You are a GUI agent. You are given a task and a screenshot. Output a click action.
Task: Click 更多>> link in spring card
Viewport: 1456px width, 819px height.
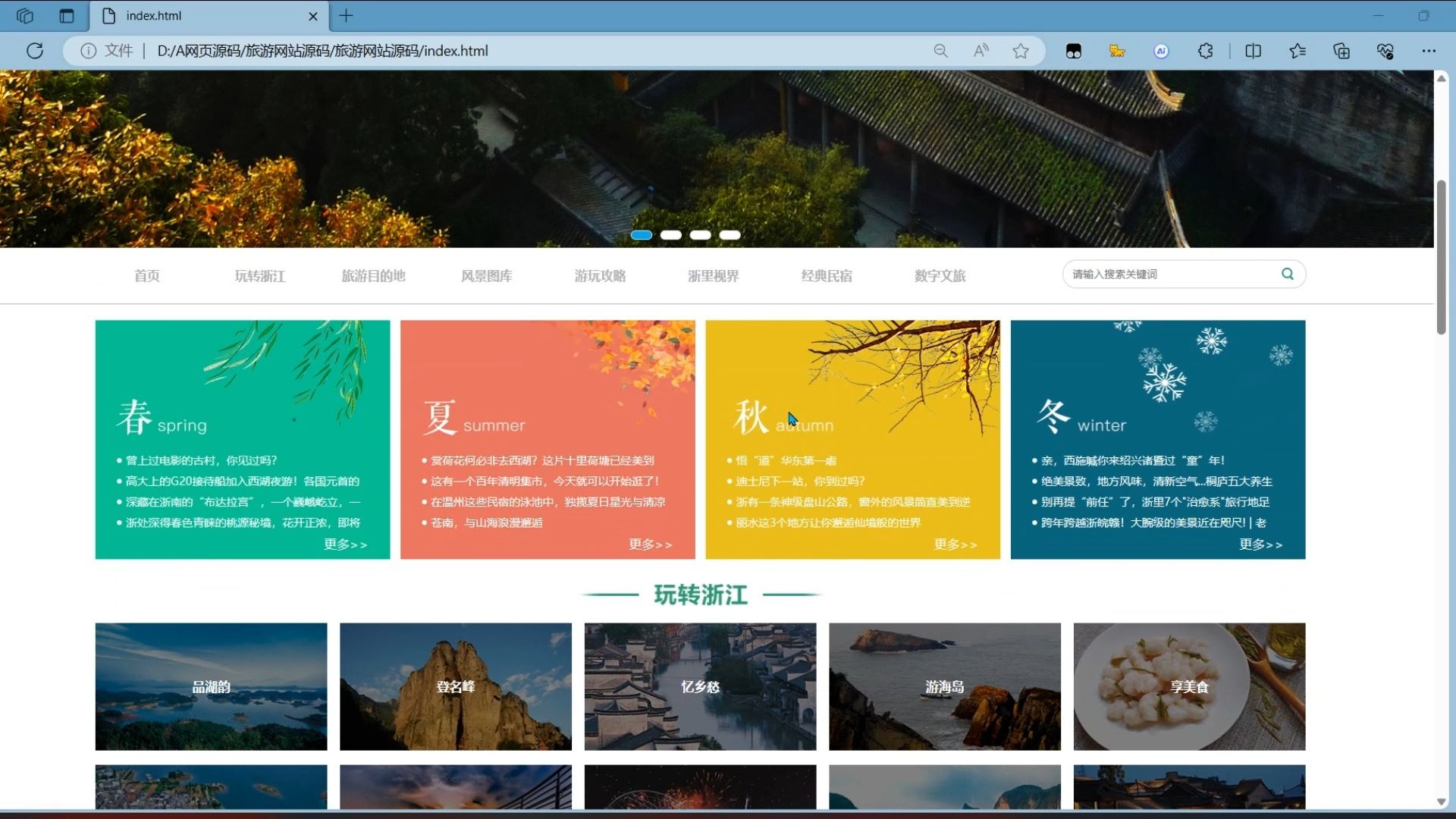click(345, 544)
